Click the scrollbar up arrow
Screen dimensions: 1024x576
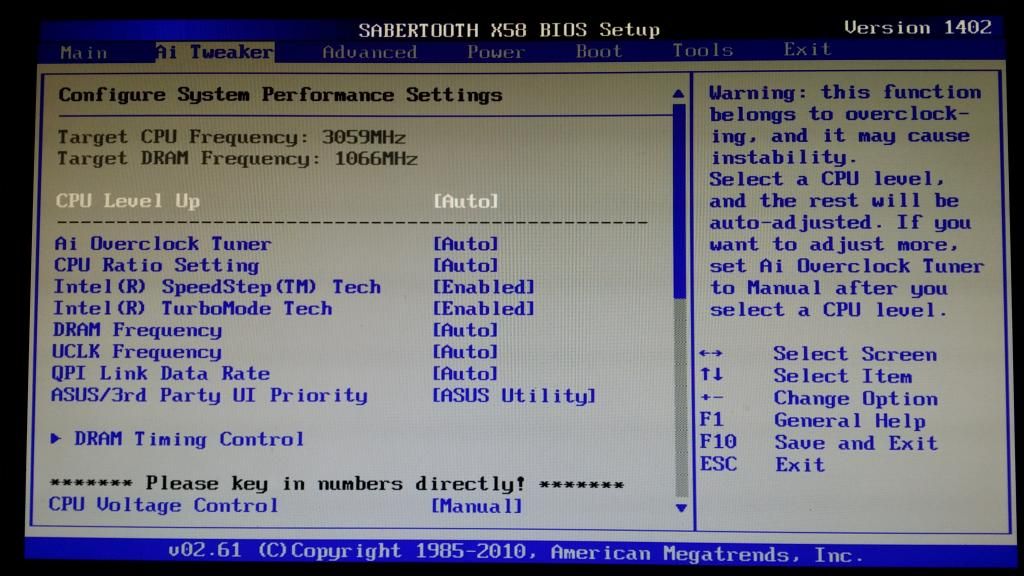coord(679,94)
